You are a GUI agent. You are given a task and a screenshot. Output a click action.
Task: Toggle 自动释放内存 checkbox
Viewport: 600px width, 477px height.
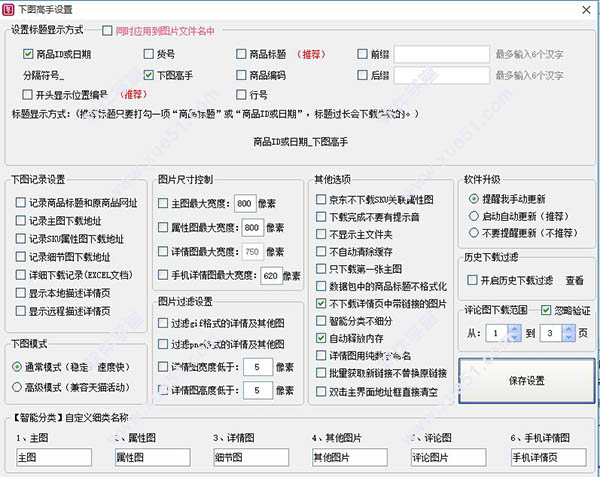(x=322, y=340)
